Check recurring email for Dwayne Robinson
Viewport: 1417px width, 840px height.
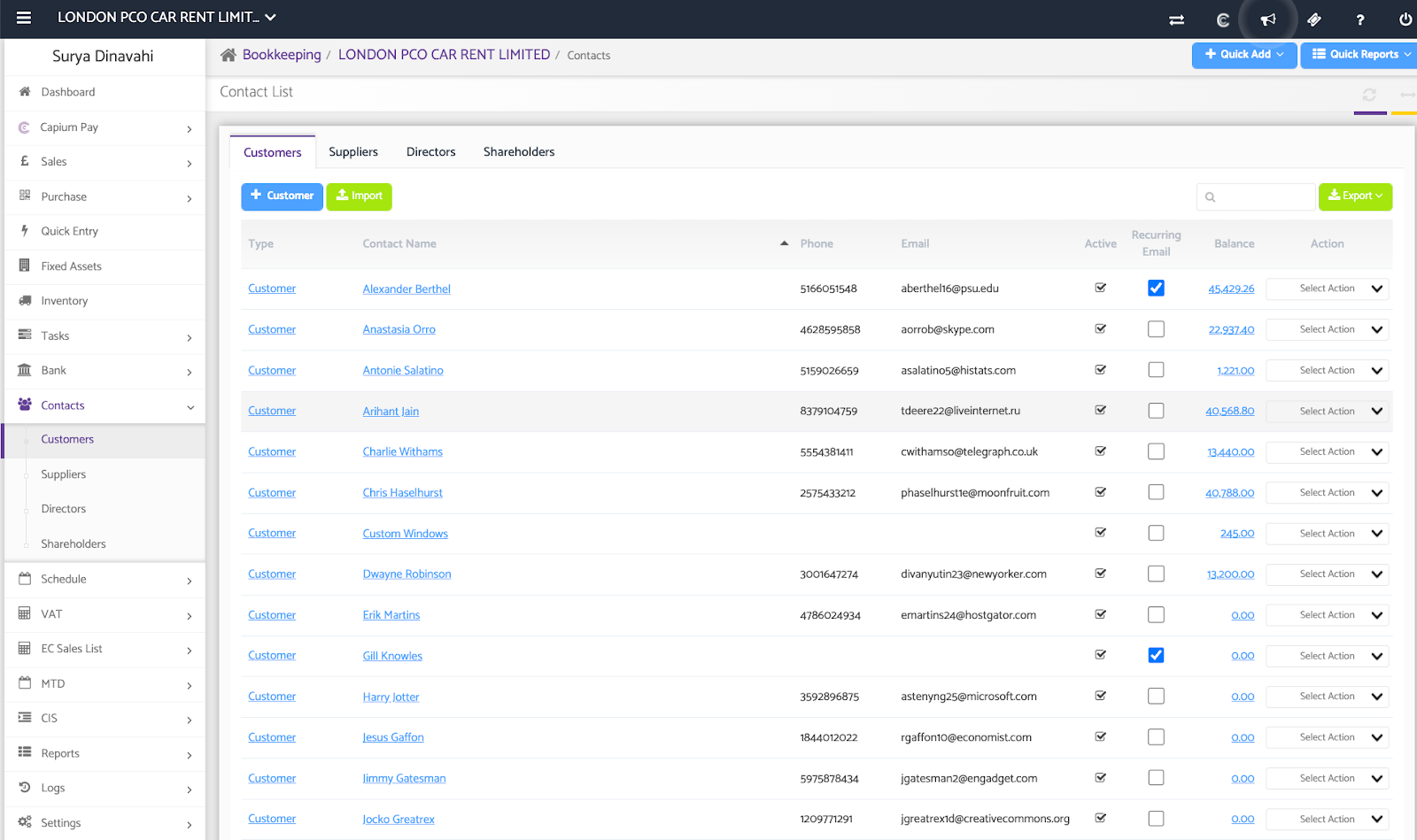1156,574
